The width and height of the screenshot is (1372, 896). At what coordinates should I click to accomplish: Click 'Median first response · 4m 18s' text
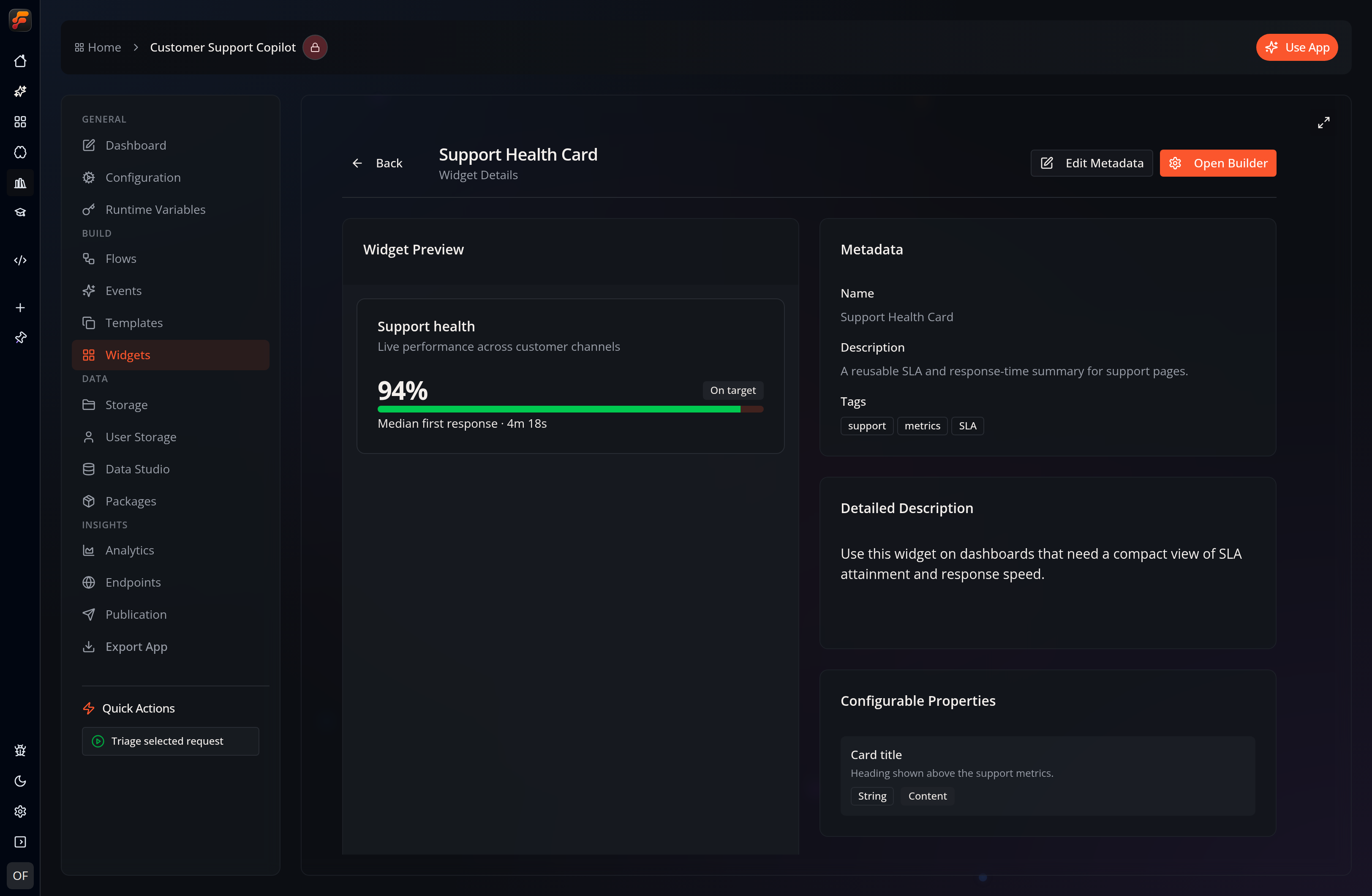click(462, 423)
